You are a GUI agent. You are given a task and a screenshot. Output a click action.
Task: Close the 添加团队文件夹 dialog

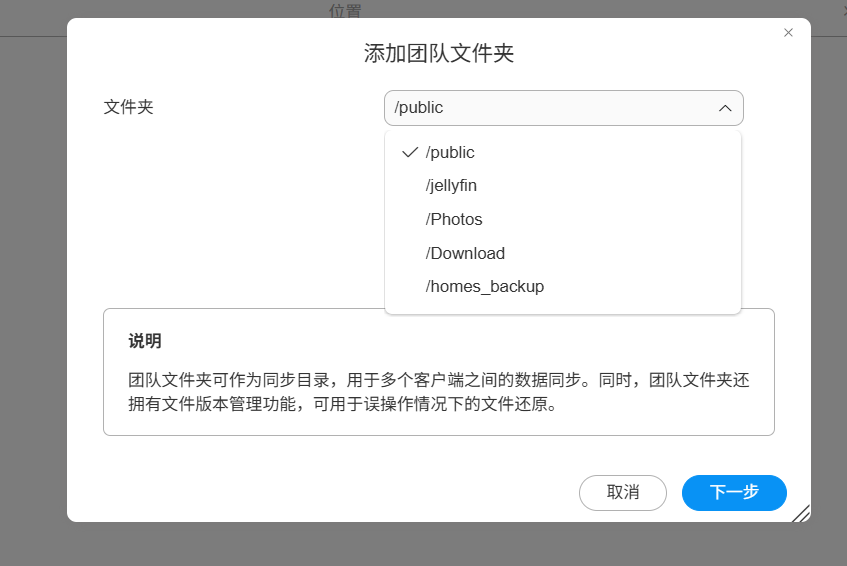click(x=788, y=33)
